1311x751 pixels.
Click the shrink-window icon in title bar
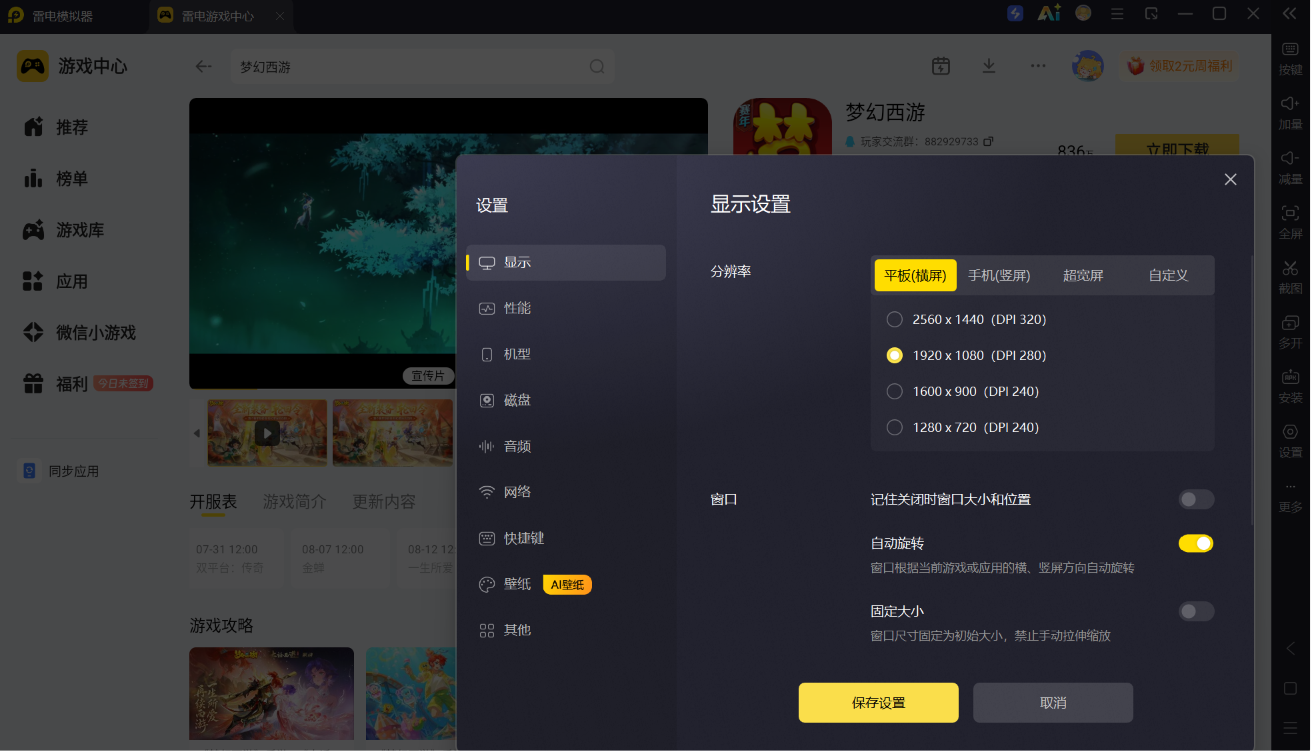point(1151,14)
